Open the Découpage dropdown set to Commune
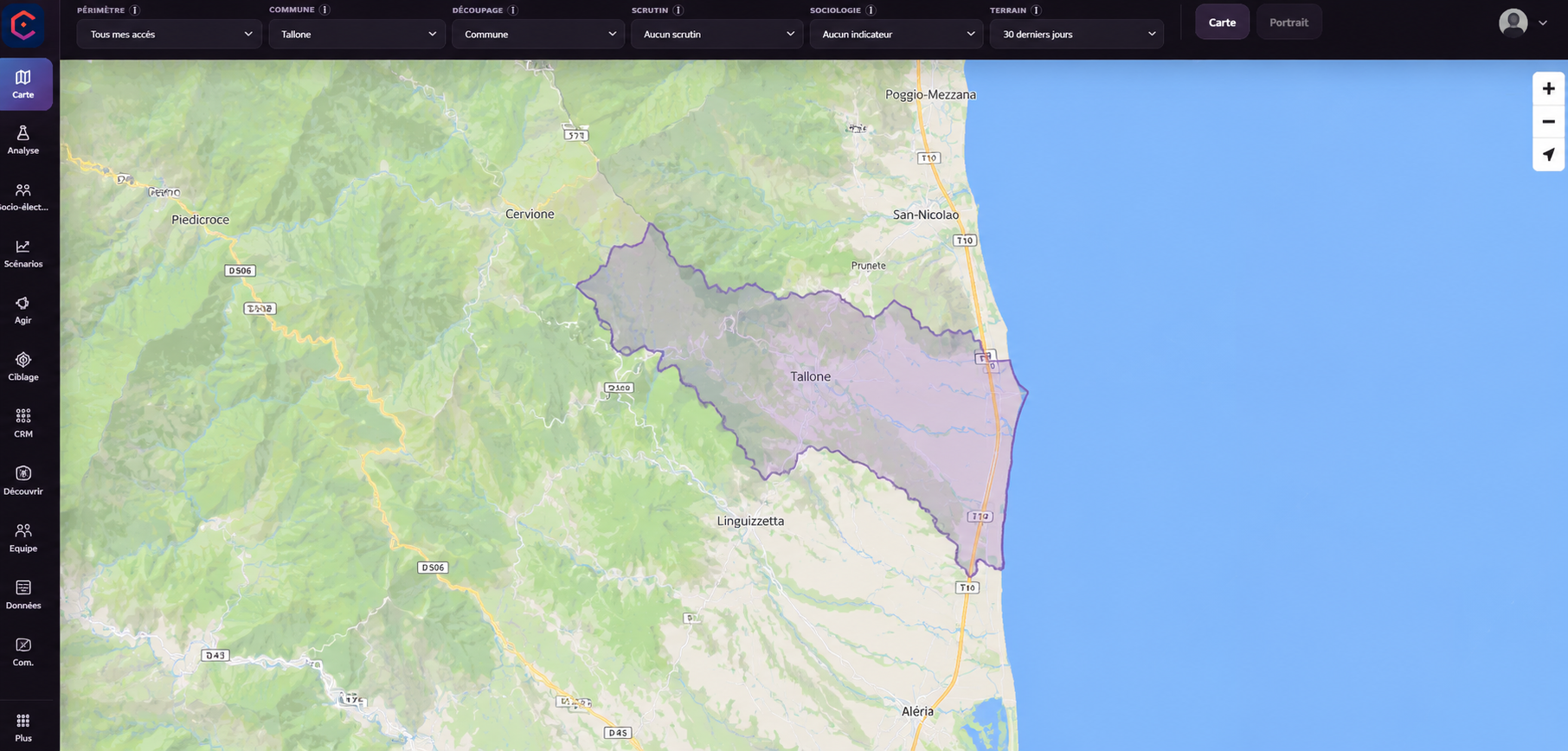Image resolution: width=1568 pixels, height=751 pixels. [538, 34]
